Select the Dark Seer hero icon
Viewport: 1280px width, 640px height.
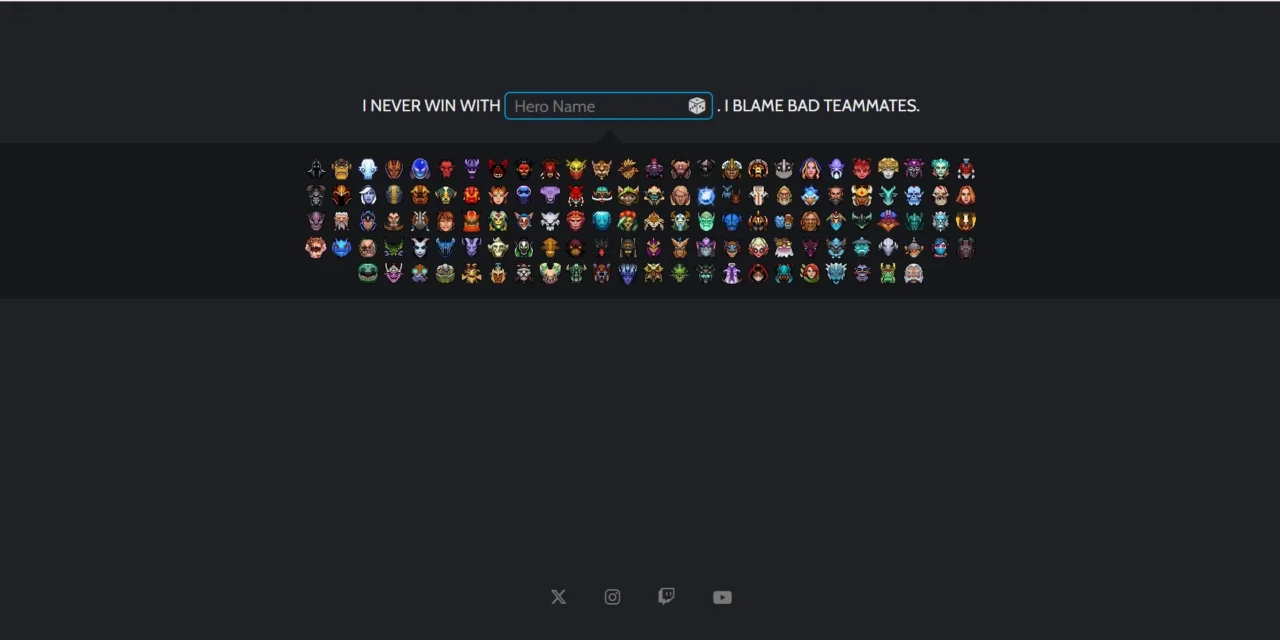[x=836, y=169]
